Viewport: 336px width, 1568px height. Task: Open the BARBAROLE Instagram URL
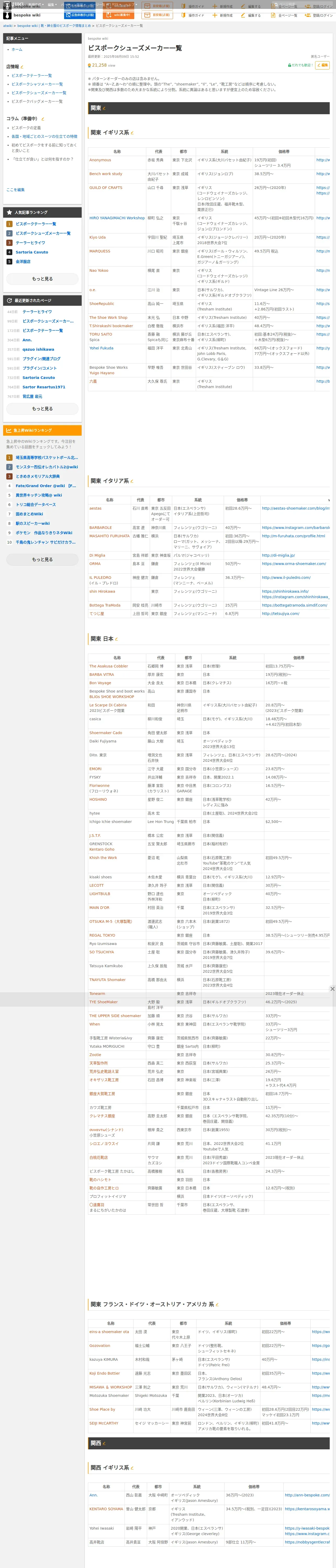point(296,528)
